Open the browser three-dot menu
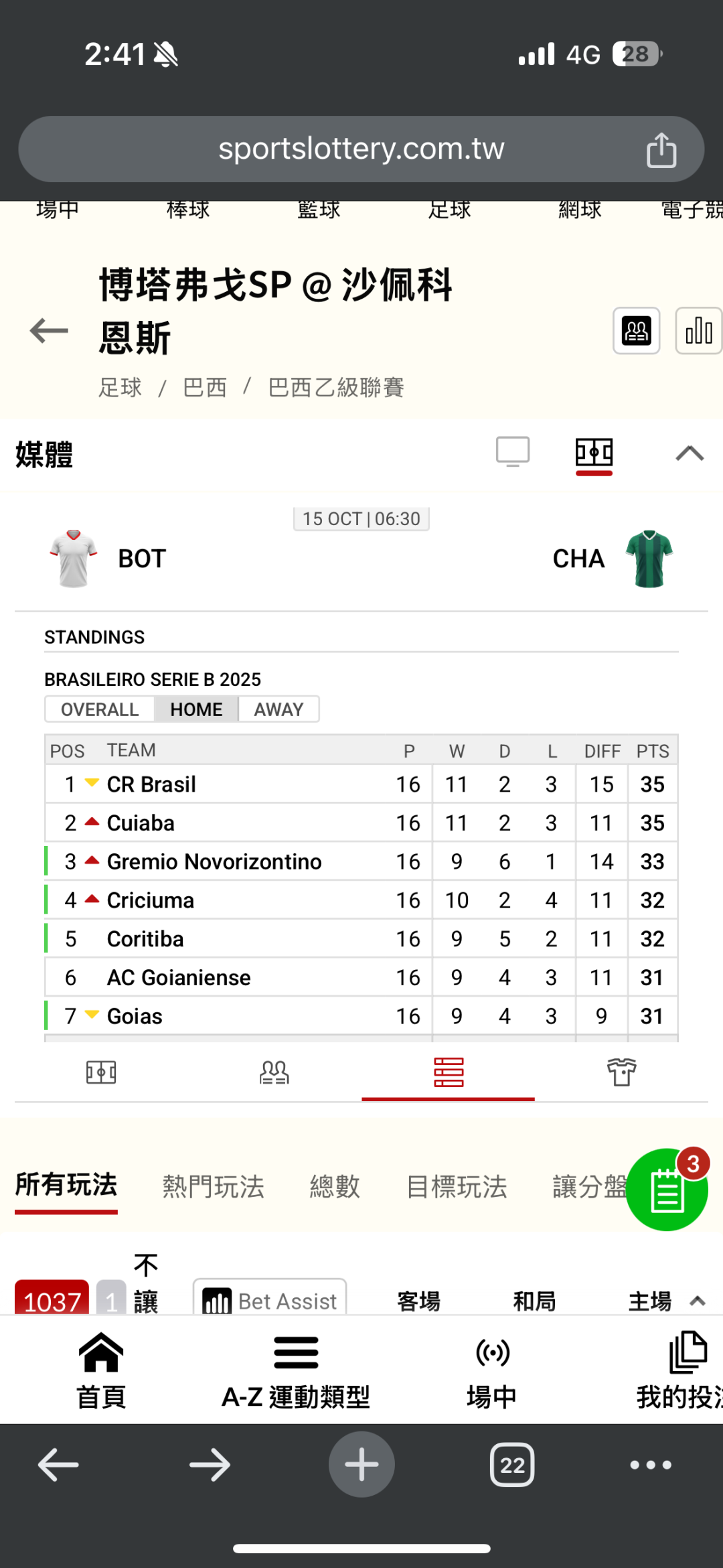 click(x=650, y=1465)
